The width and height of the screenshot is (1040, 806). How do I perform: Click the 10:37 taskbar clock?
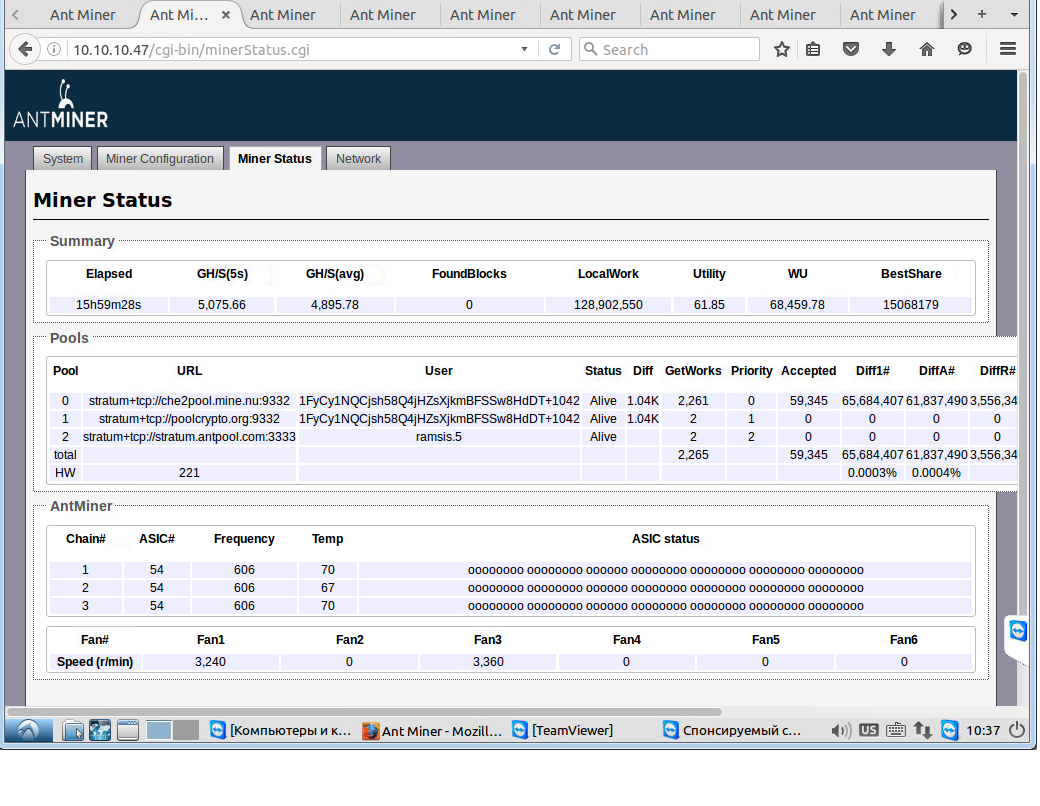[983, 730]
